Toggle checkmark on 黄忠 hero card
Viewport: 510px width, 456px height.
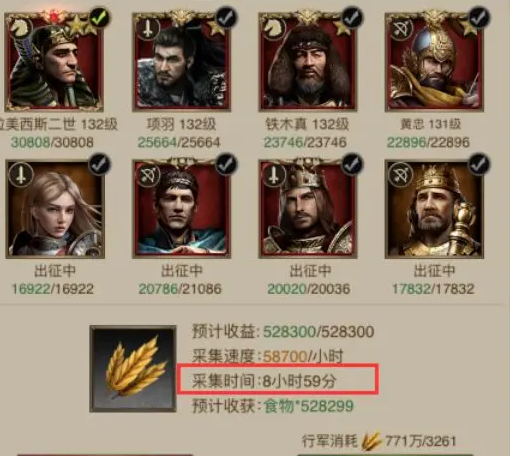[x=479, y=17]
